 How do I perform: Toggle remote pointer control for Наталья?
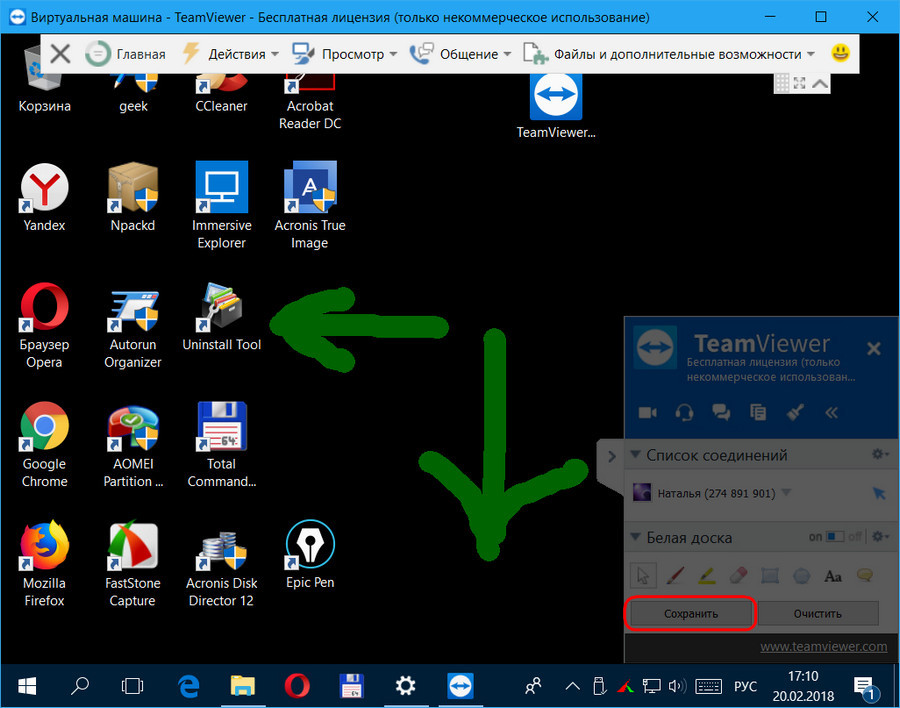878,493
